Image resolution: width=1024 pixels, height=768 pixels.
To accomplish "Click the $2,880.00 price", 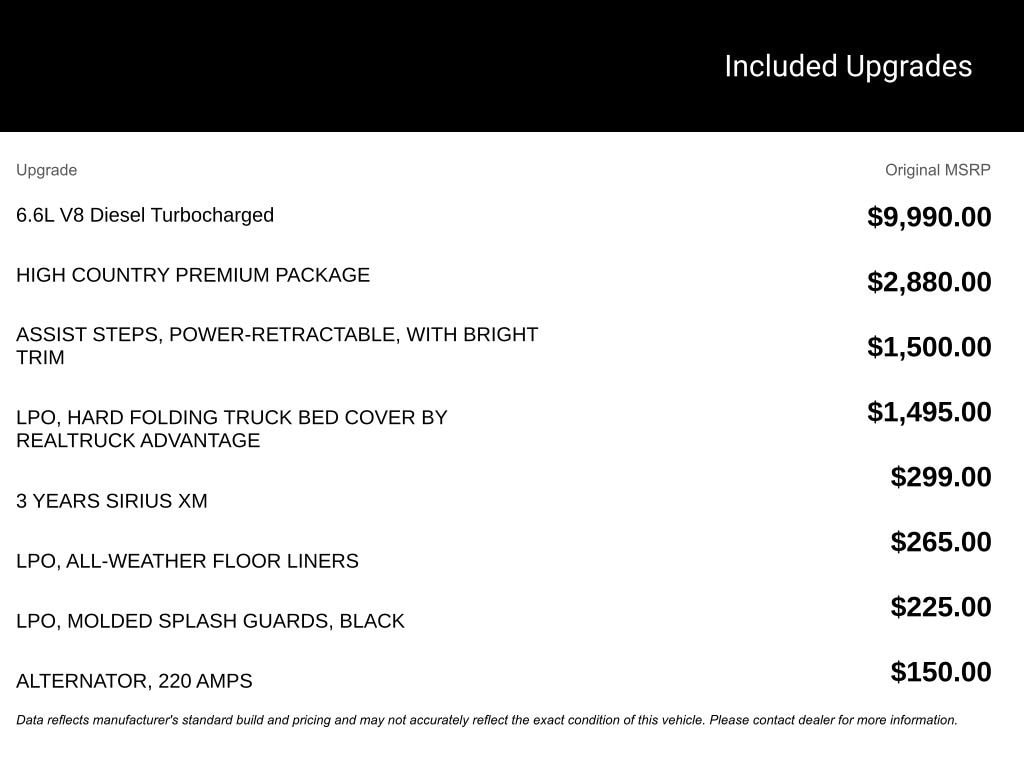I will [x=929, y=282].
